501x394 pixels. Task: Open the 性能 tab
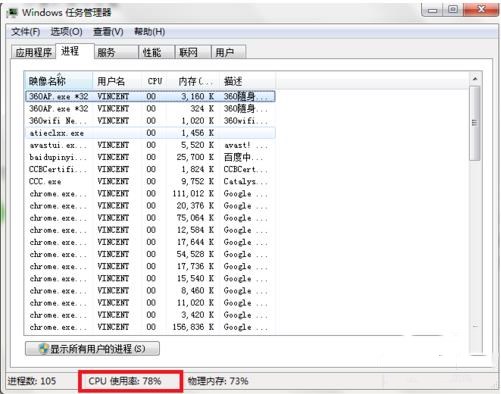coord(157,52)
